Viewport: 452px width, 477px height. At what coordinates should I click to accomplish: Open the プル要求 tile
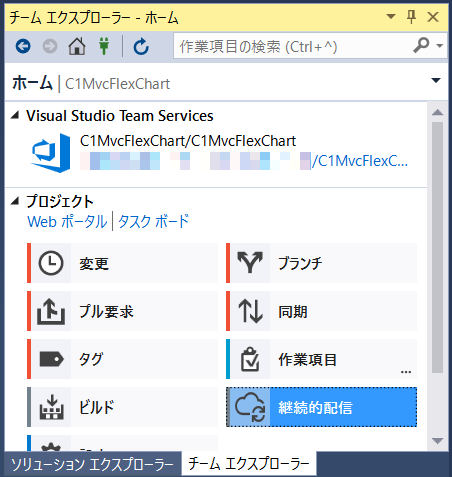pos(122,311)
